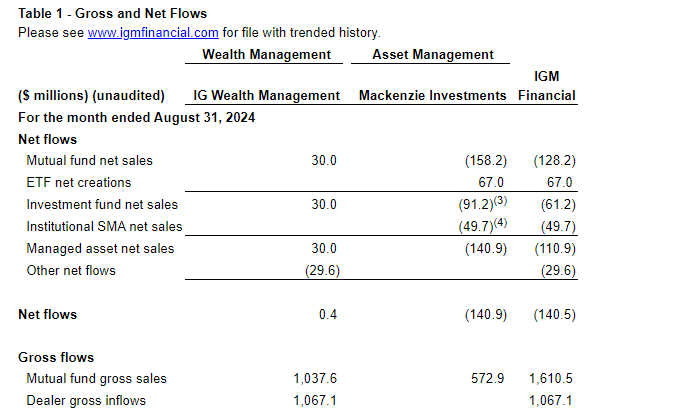Select the Institutional SMA net sales row label
Viewport: 688px width, 418px height.
click(104, 226)
